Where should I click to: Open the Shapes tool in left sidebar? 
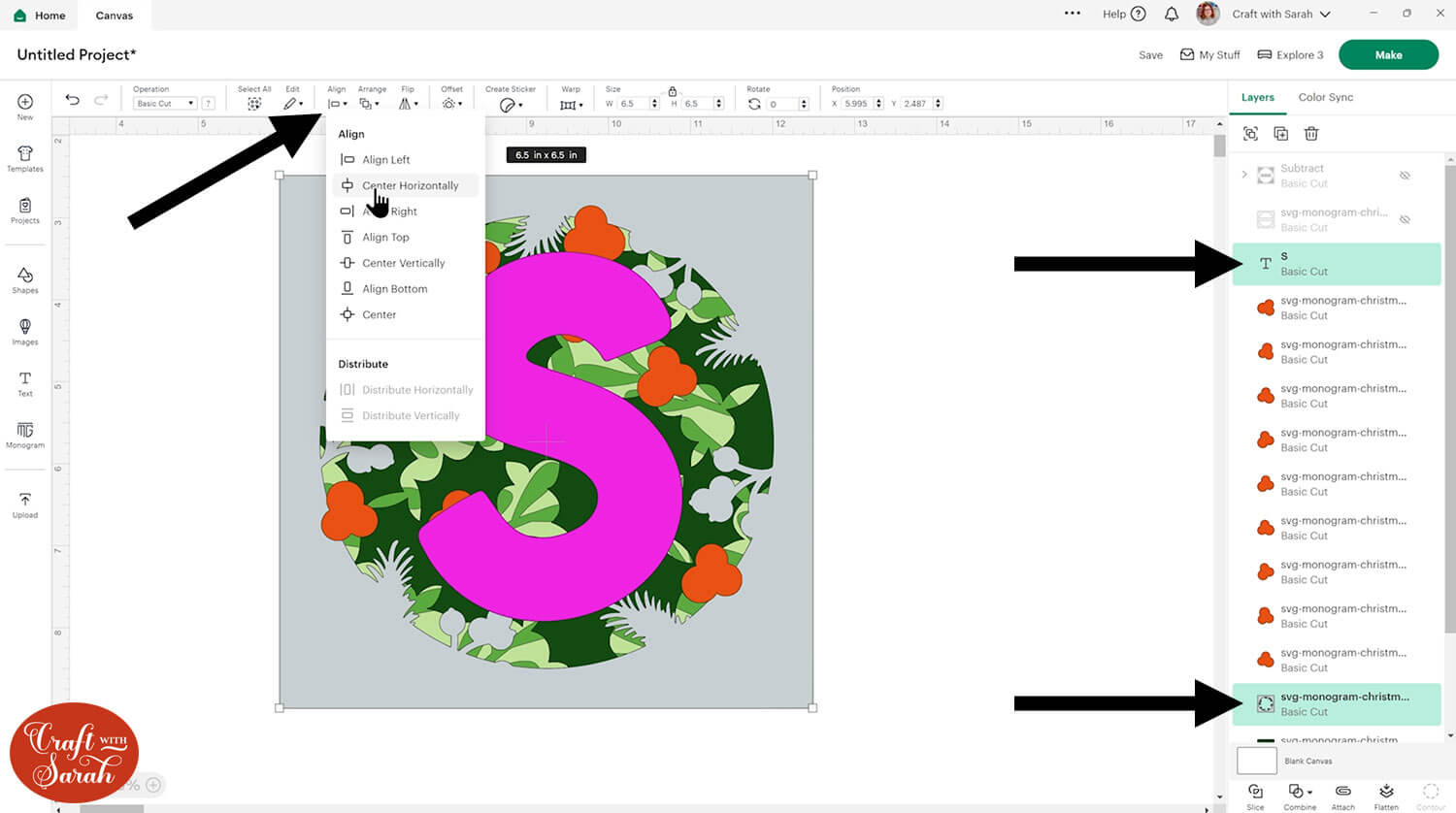pyautogui.click(x=25, y=279)
